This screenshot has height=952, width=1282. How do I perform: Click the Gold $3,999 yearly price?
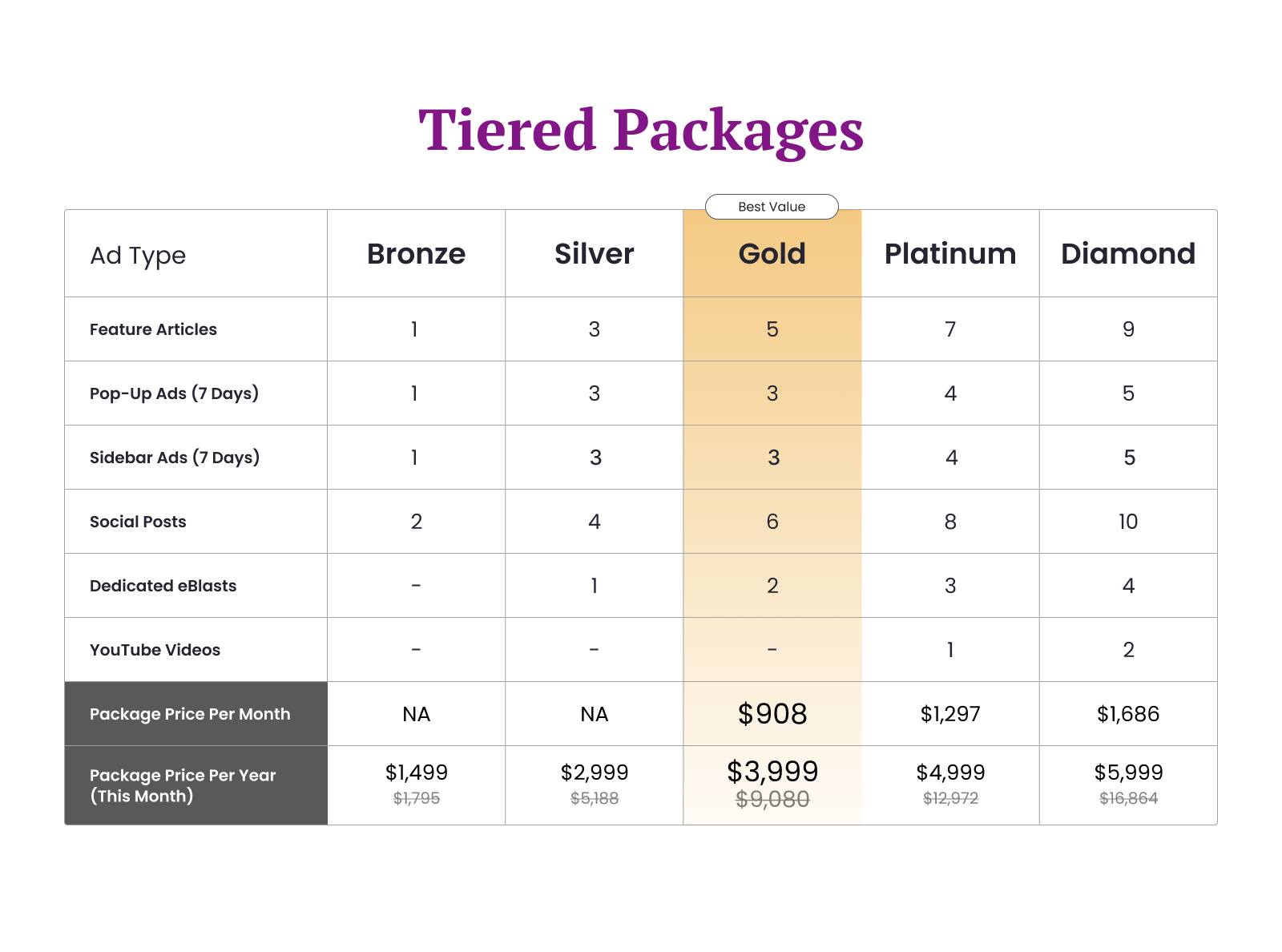click(x=772, y=772)
